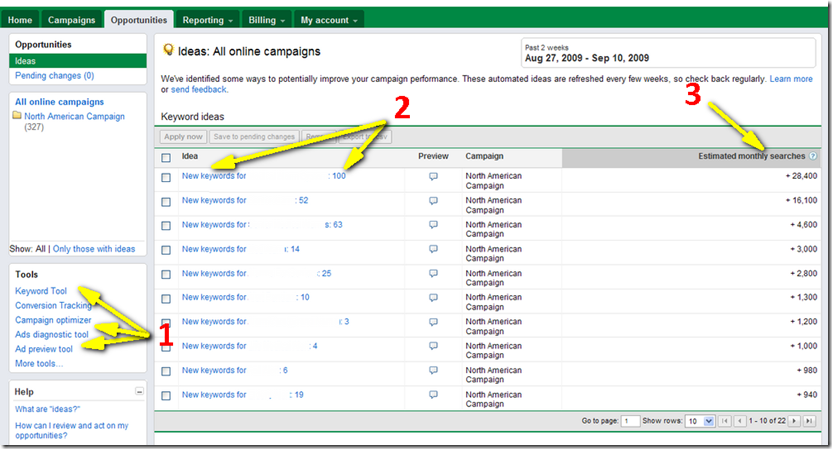
Task: Click the send feedback link
Action: (x=198, y=89)
